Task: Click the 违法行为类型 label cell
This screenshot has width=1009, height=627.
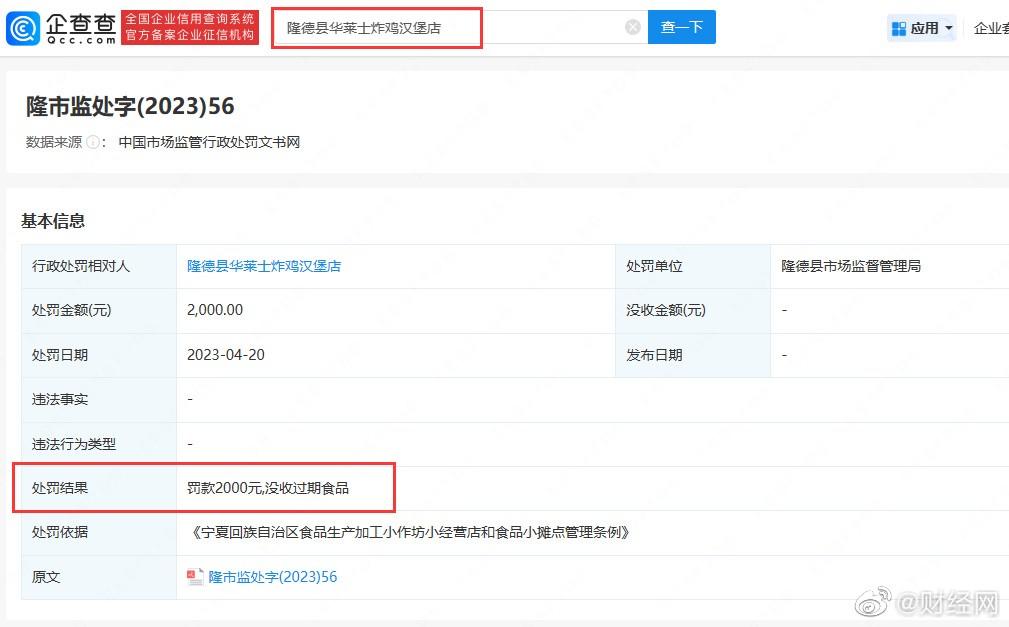Action: [x=98, y=444]
